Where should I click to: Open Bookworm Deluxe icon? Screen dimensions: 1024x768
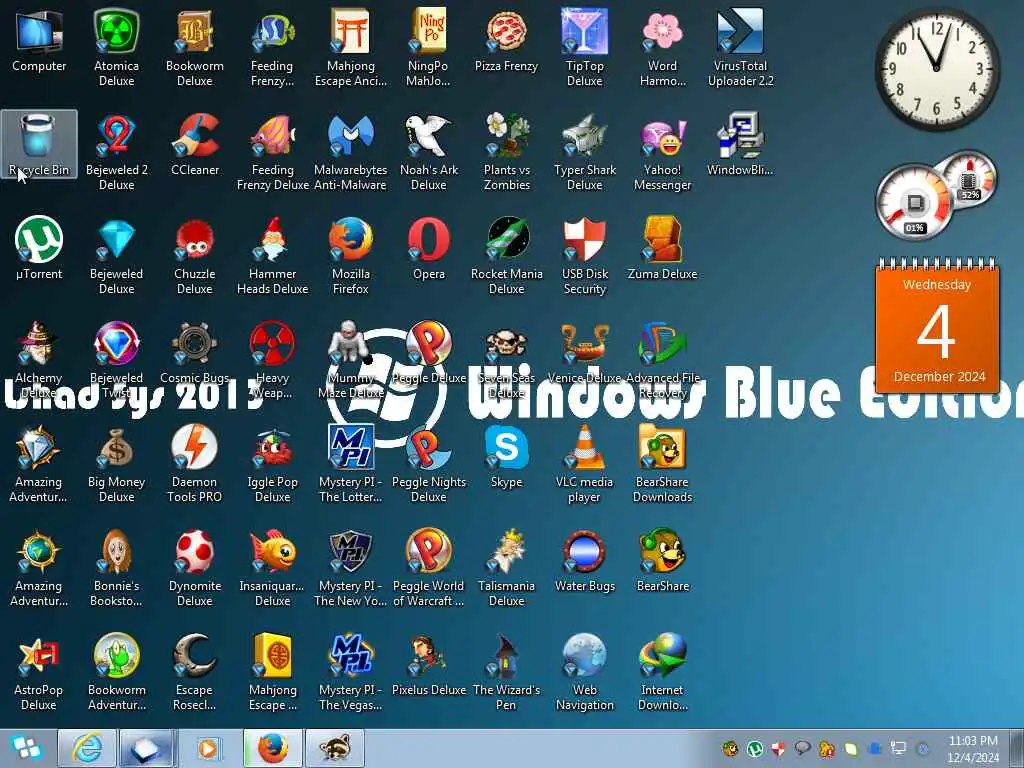195,47
